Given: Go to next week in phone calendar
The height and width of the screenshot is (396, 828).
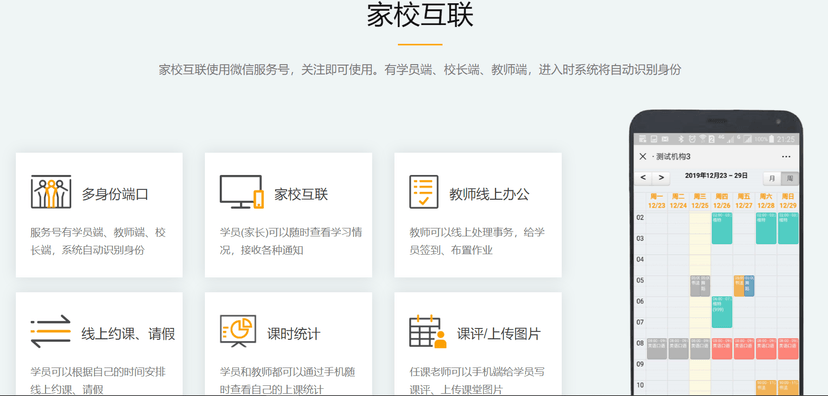Looking at the screenshot, I should (x=661, y=178).
